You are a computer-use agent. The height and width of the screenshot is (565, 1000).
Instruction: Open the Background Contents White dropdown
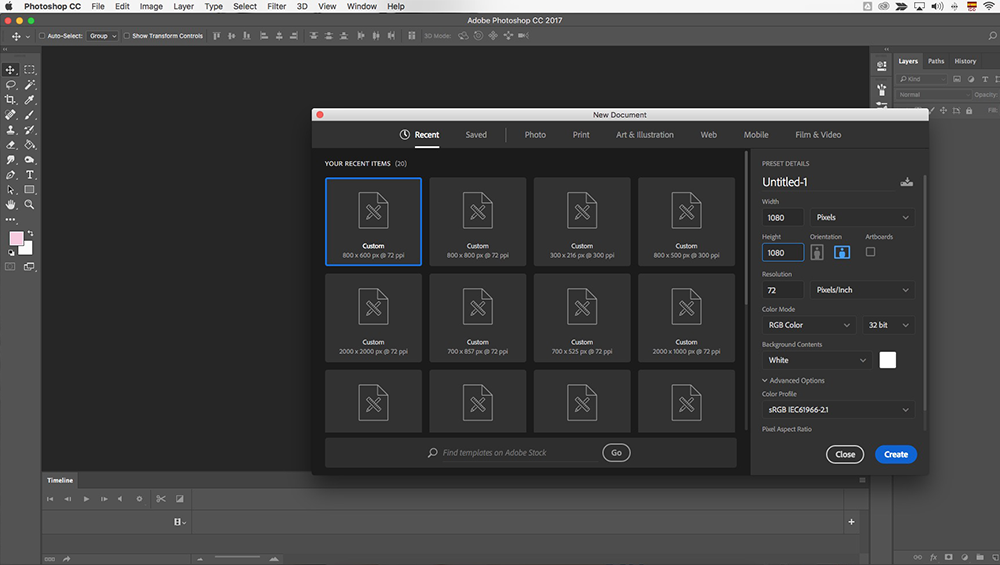pos(816,360)
